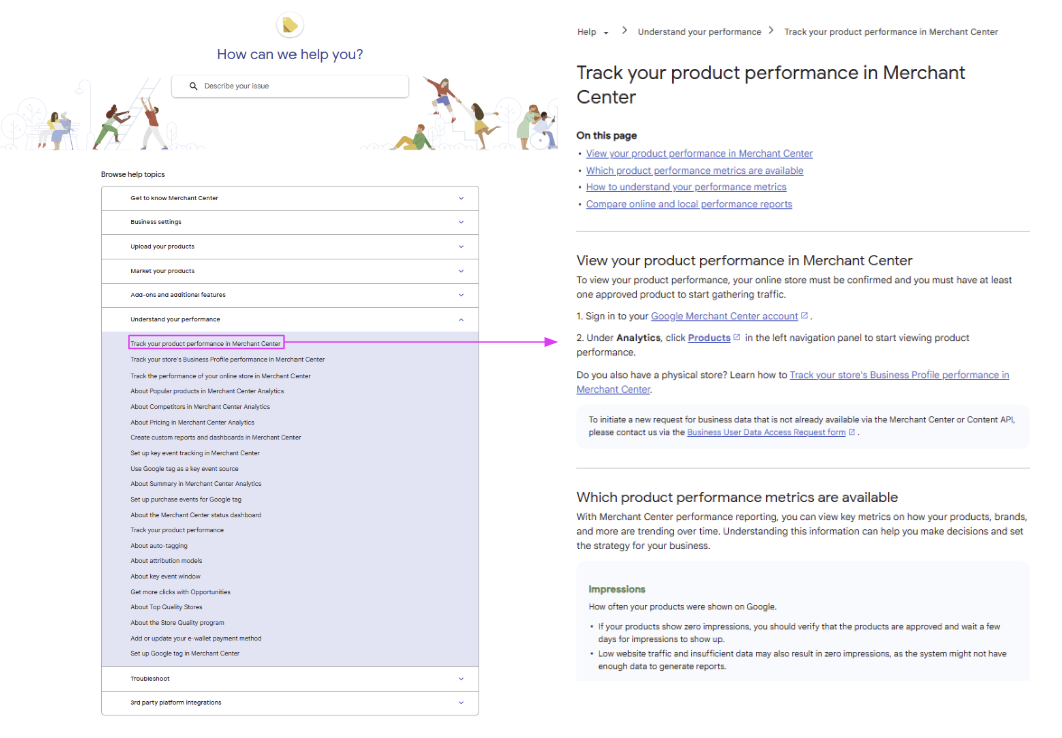Open 'About Summary in Merchant Center Analytics'
Screen dimensions: 1062x738
click(196, 484)
